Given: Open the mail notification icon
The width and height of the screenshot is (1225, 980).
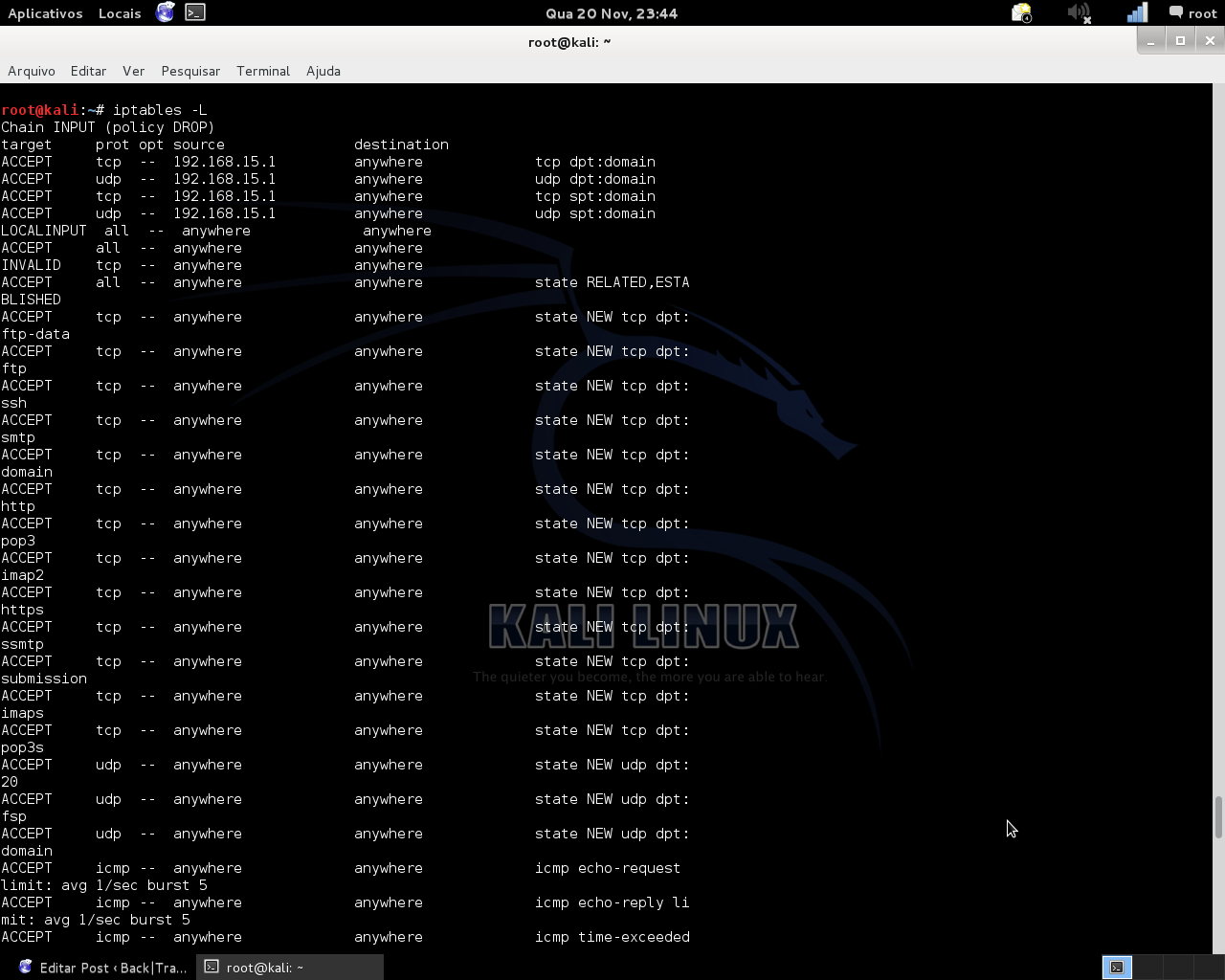Looking at the screenshot, I should click(1021, 13).
